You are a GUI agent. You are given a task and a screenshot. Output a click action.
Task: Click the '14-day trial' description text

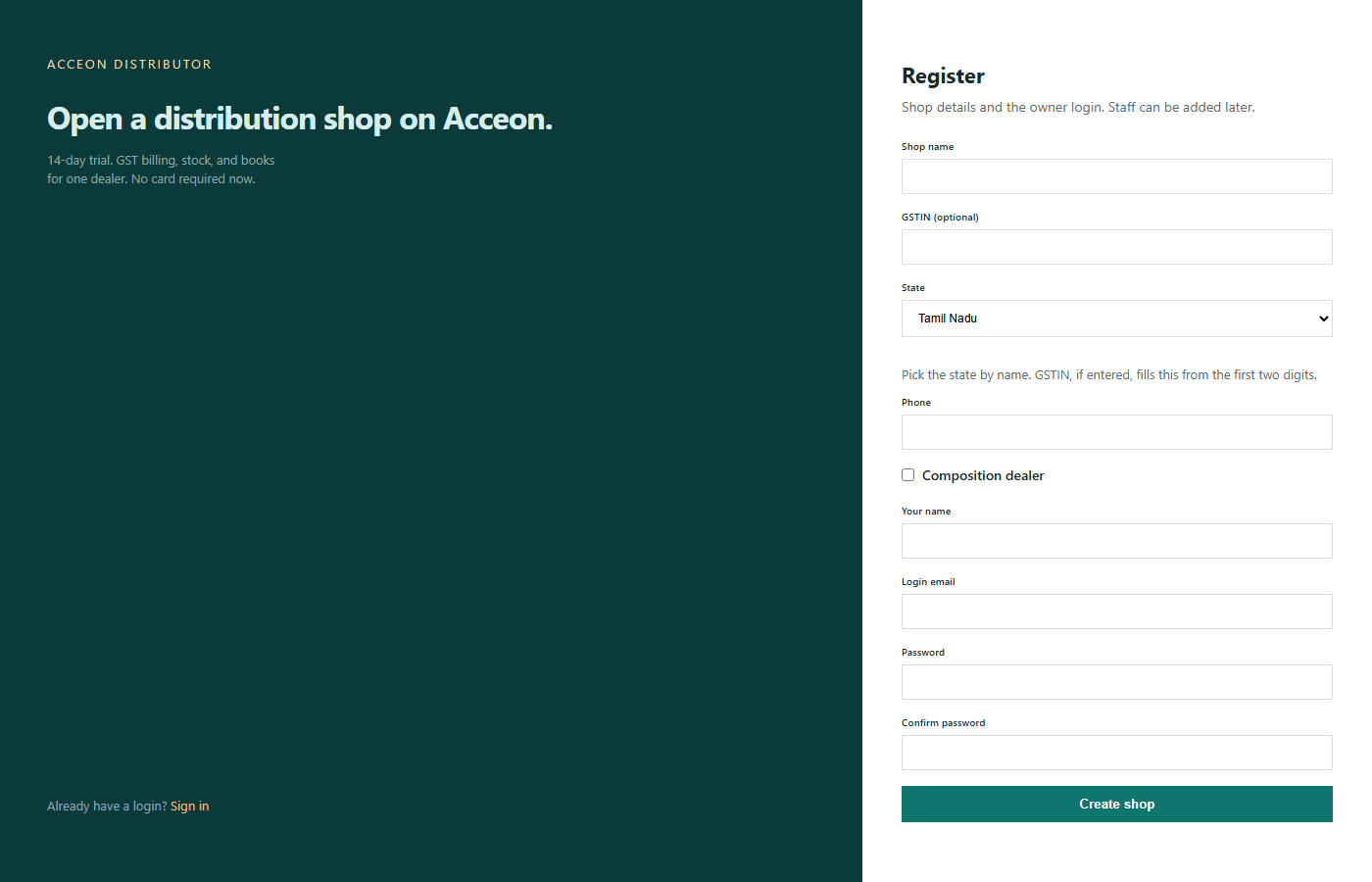(161, 170)
